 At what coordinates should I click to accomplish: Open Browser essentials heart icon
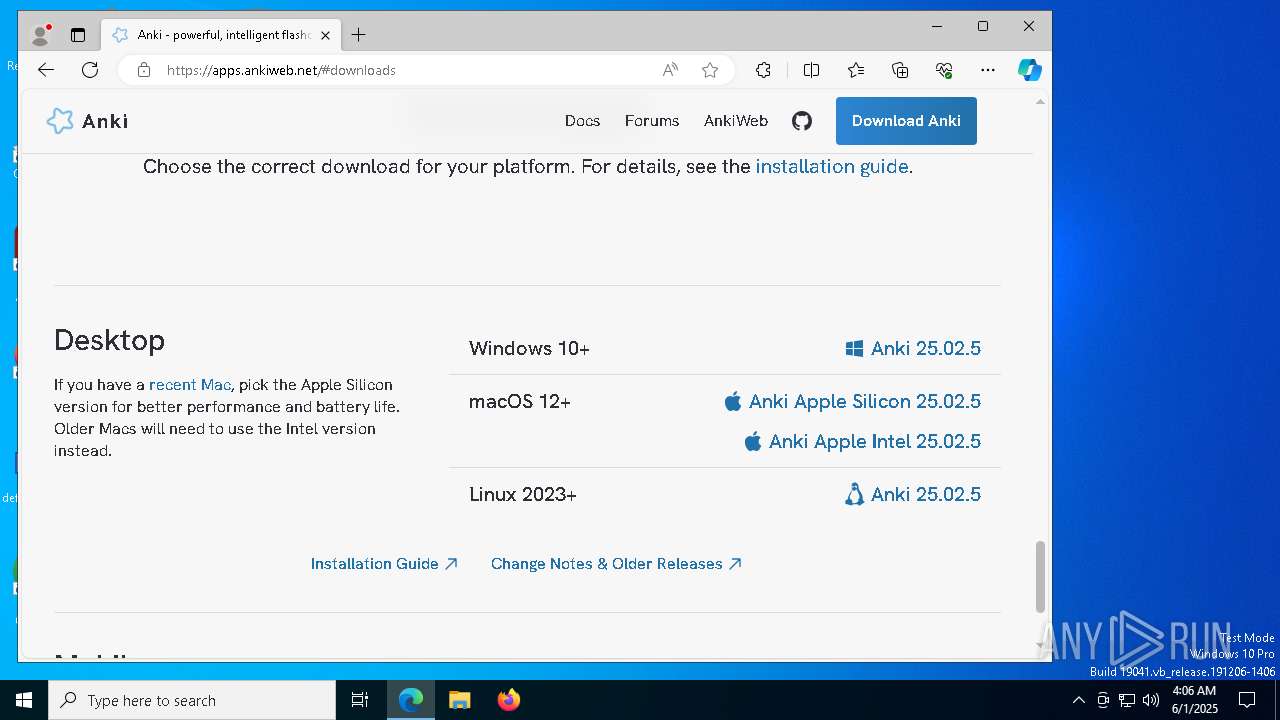pos(944,70)
